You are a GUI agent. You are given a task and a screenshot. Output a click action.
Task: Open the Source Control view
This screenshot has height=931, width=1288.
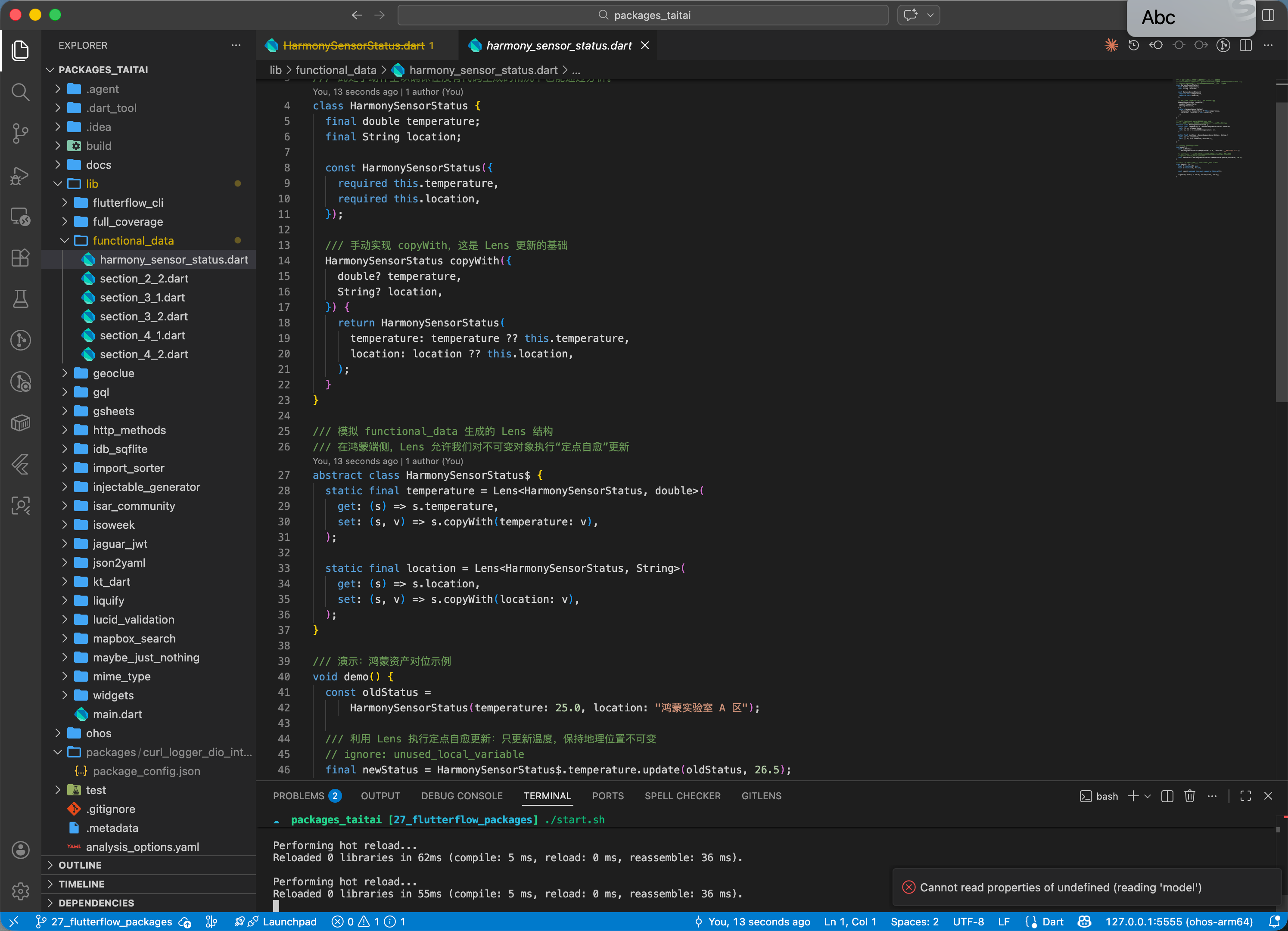point(20,133)
